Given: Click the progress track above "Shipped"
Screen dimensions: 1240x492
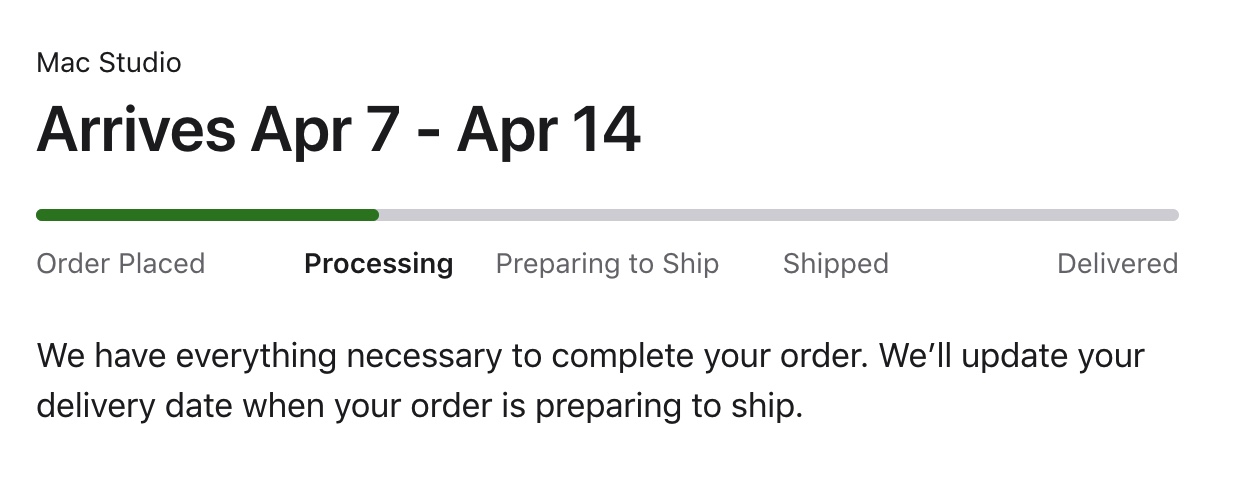Looking at the screenshot, I should 835,214.
